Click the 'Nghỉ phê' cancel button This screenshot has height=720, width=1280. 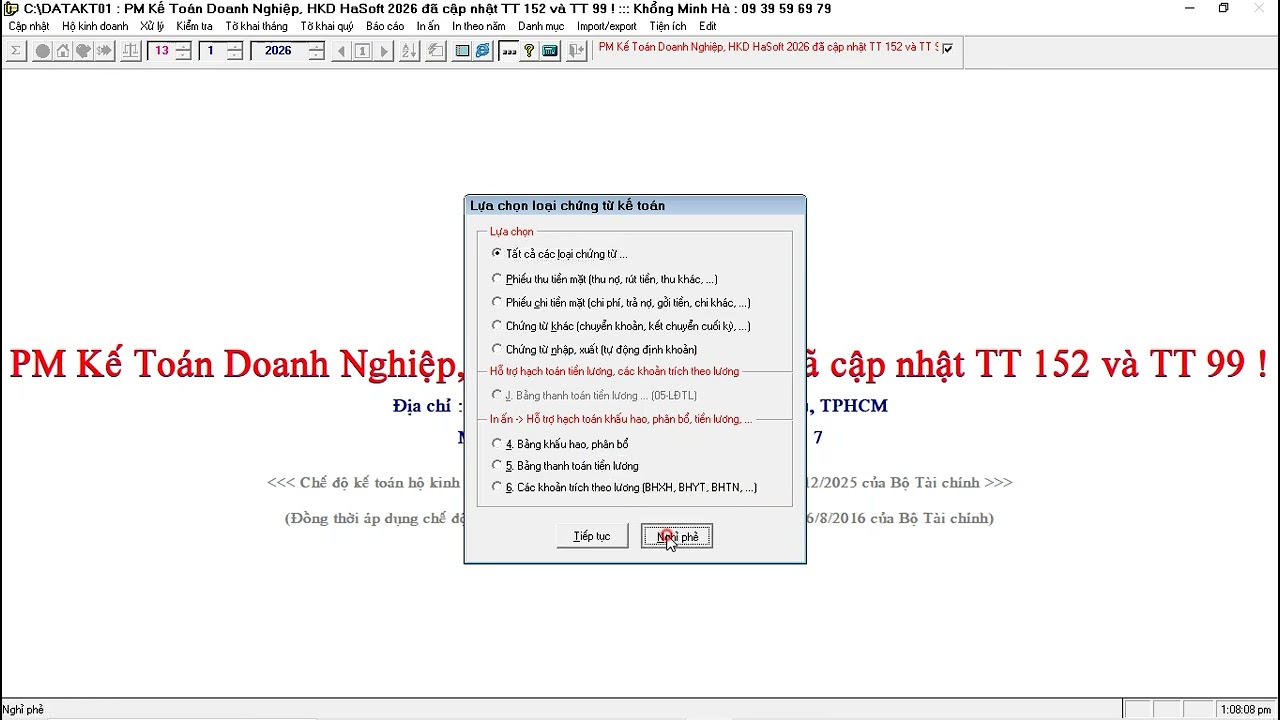(677, 537)
